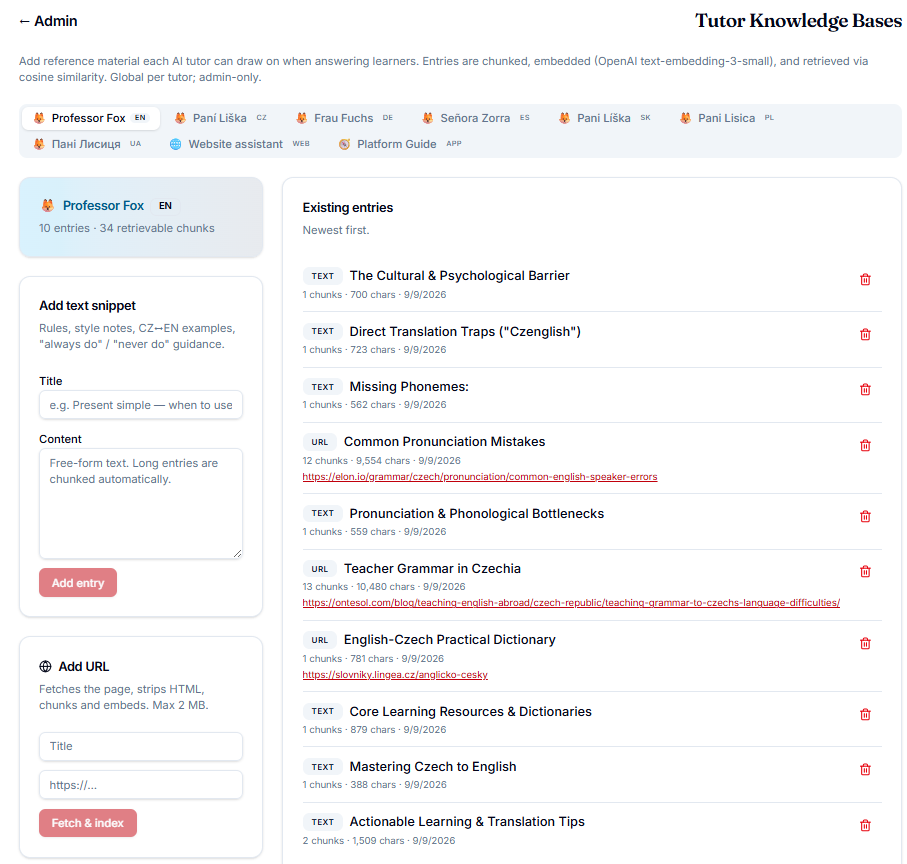Screen dimensions: 907x864
Task: Click the Professor Fox name in summary card
Action: [x=103, y=205]
